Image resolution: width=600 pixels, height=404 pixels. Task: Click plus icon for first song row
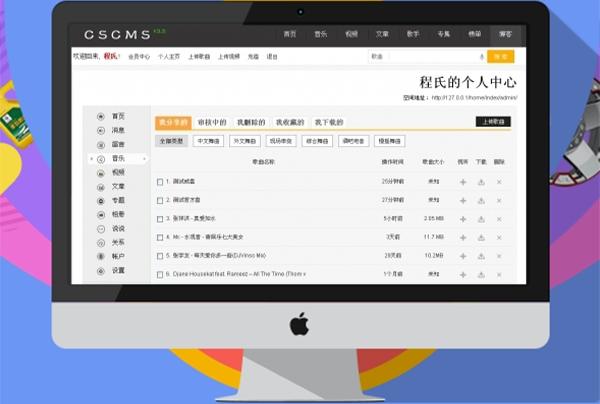tap(463, 182)
